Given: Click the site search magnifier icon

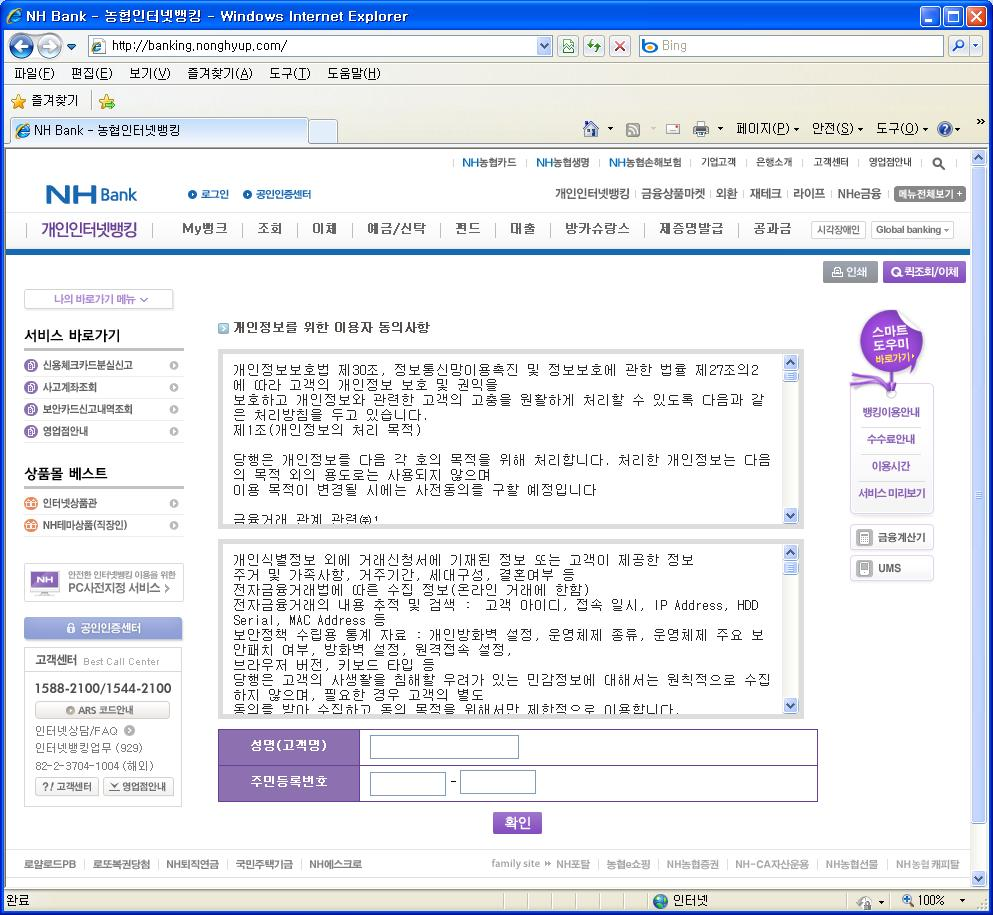Looking at the screenshot, I should coord(939,163).
